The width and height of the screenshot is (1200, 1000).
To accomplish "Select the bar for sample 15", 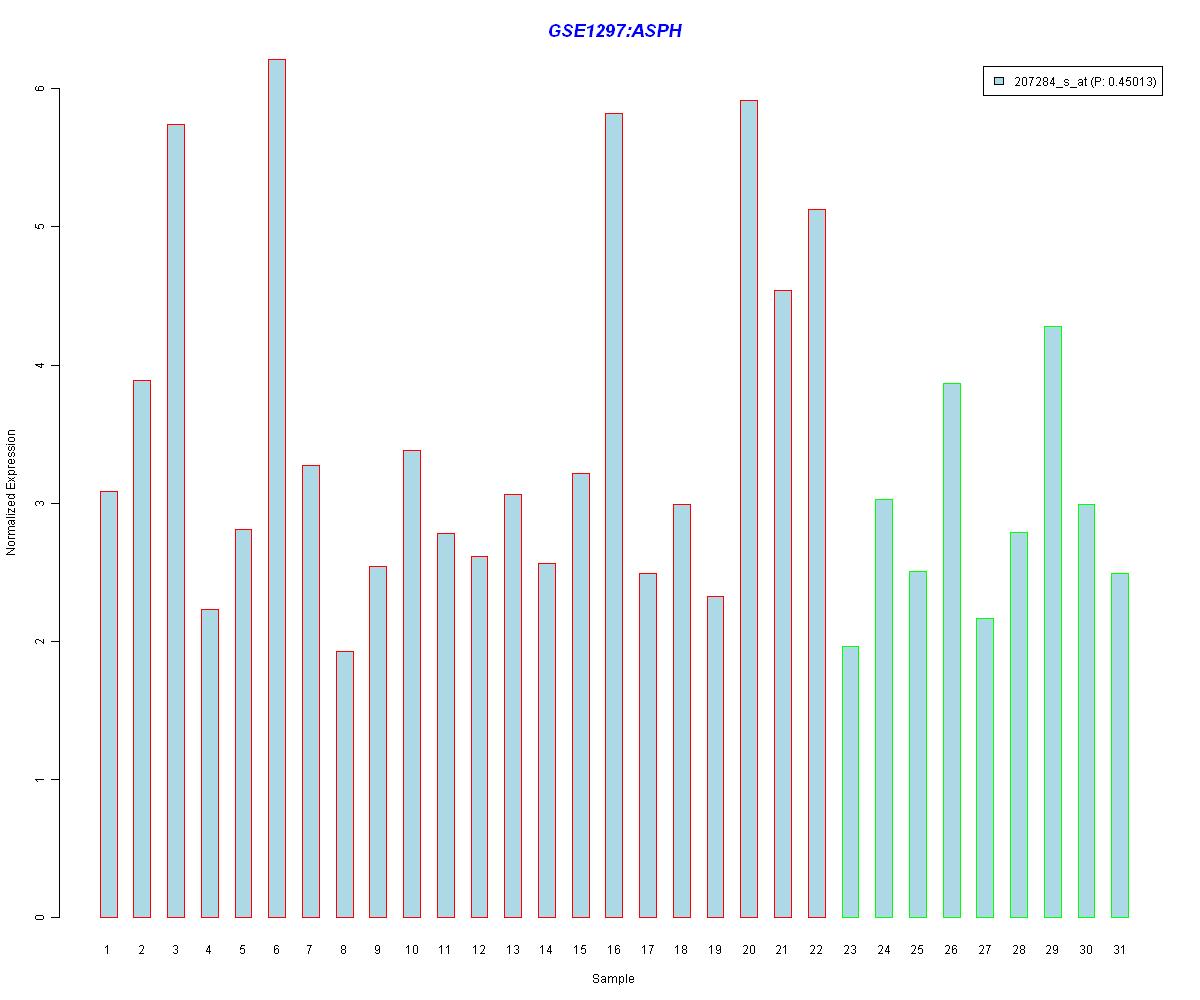I will click(x=580, y=695).
